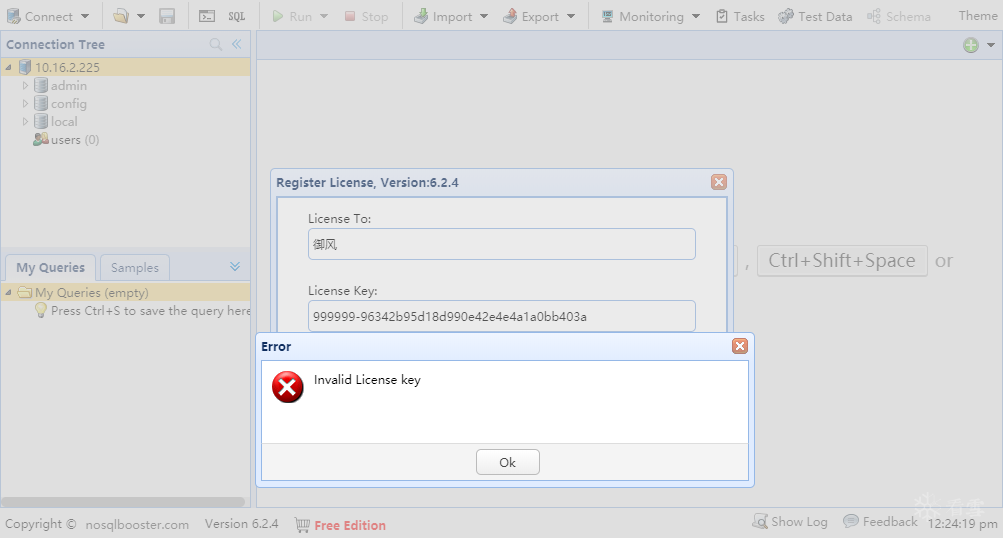The height and width of the screenshot is (538, 1003).
Task: Open the Theme menu
Action: (x=977, y=16)
